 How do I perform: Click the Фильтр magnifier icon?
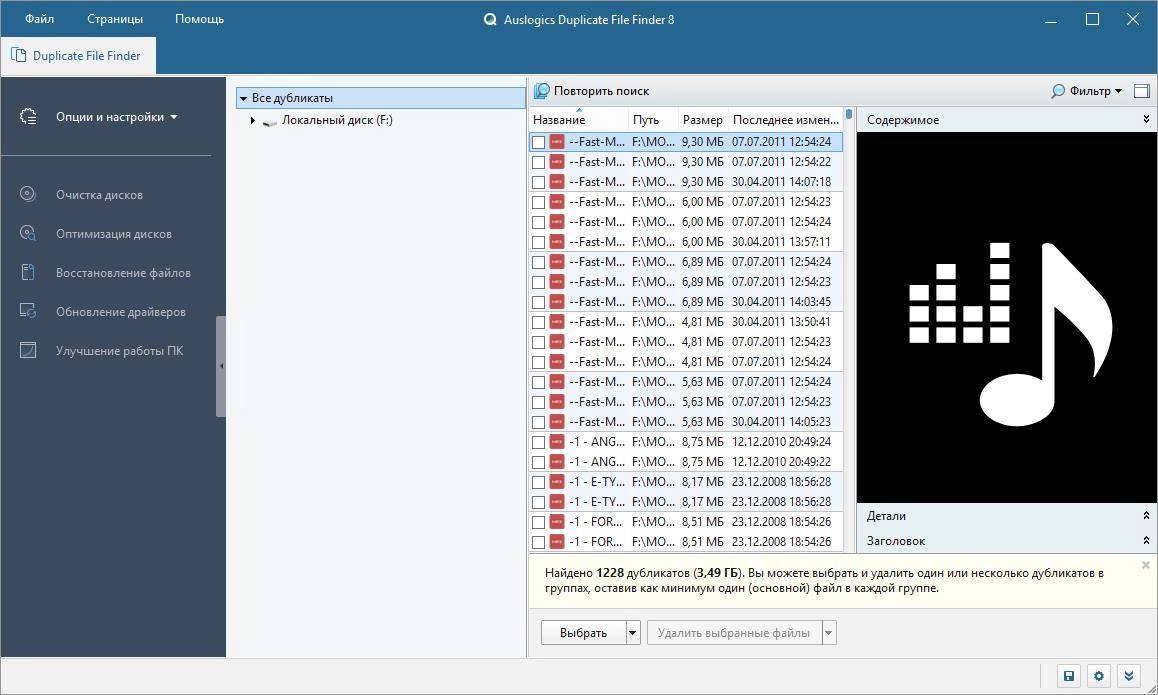1058,91
